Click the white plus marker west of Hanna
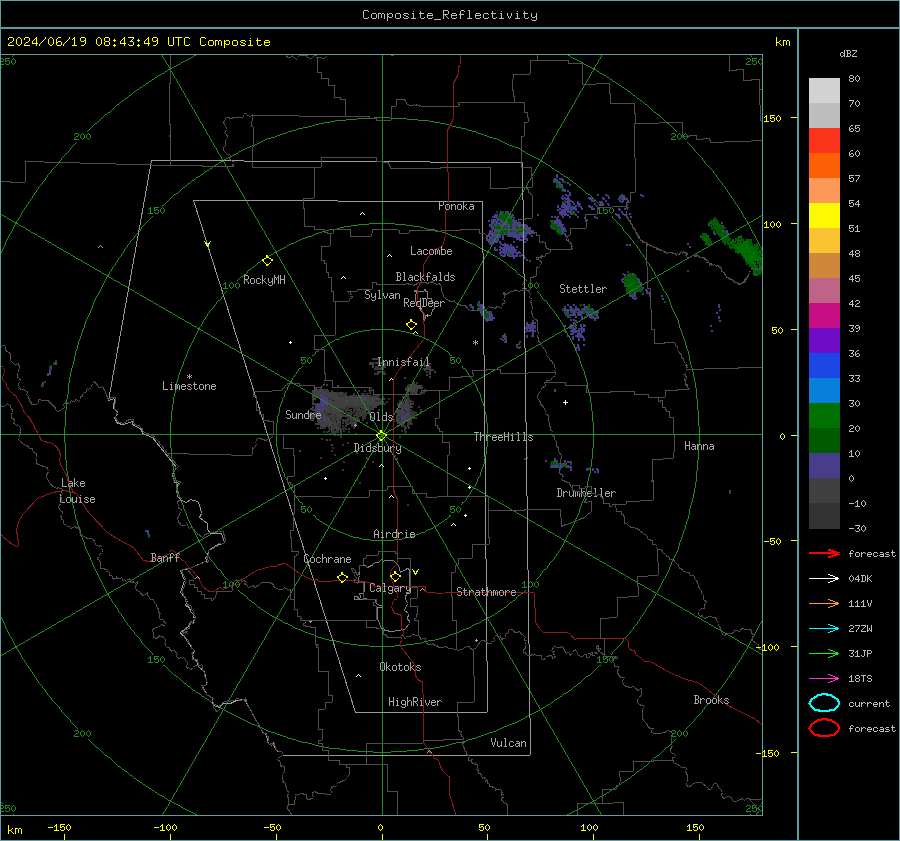The width and height of the screenshot is (900, 841). click(x=565, y=402)
